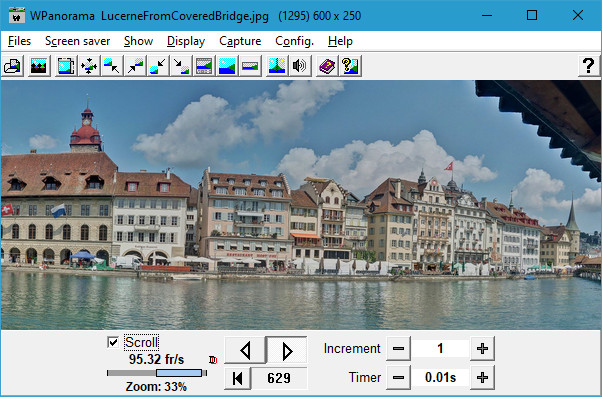This screenshot has width=602, height=397.
Task: Click the Zoom: 33% label
Action: point(156,386)
